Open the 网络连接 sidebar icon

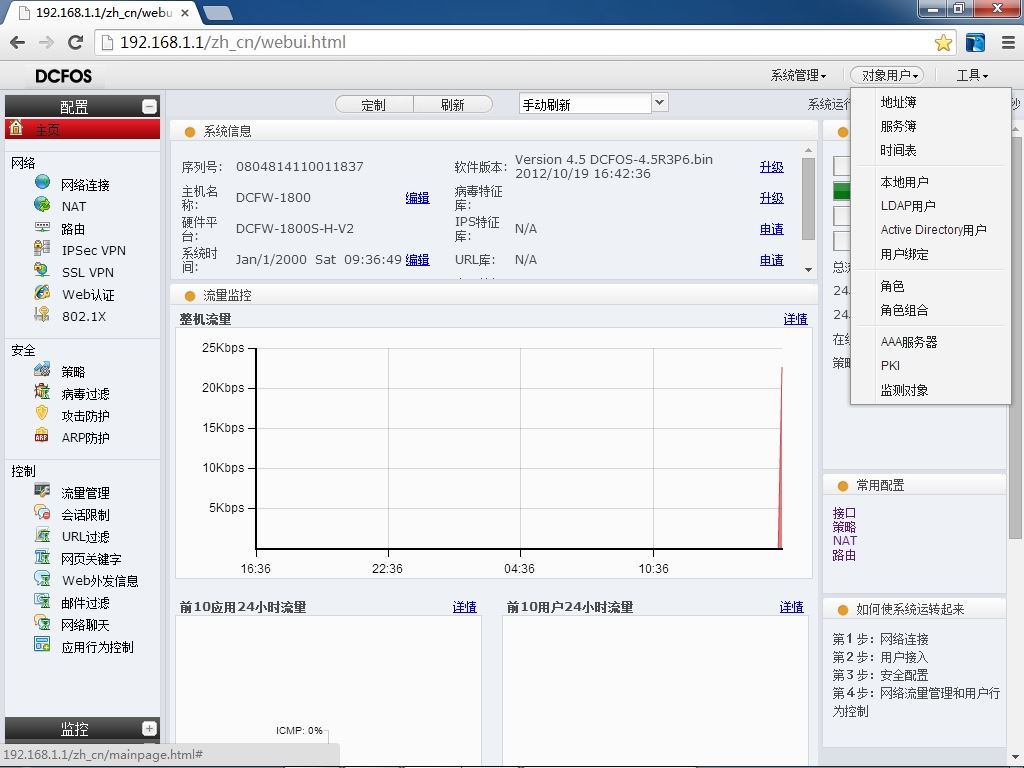point(42,183)
